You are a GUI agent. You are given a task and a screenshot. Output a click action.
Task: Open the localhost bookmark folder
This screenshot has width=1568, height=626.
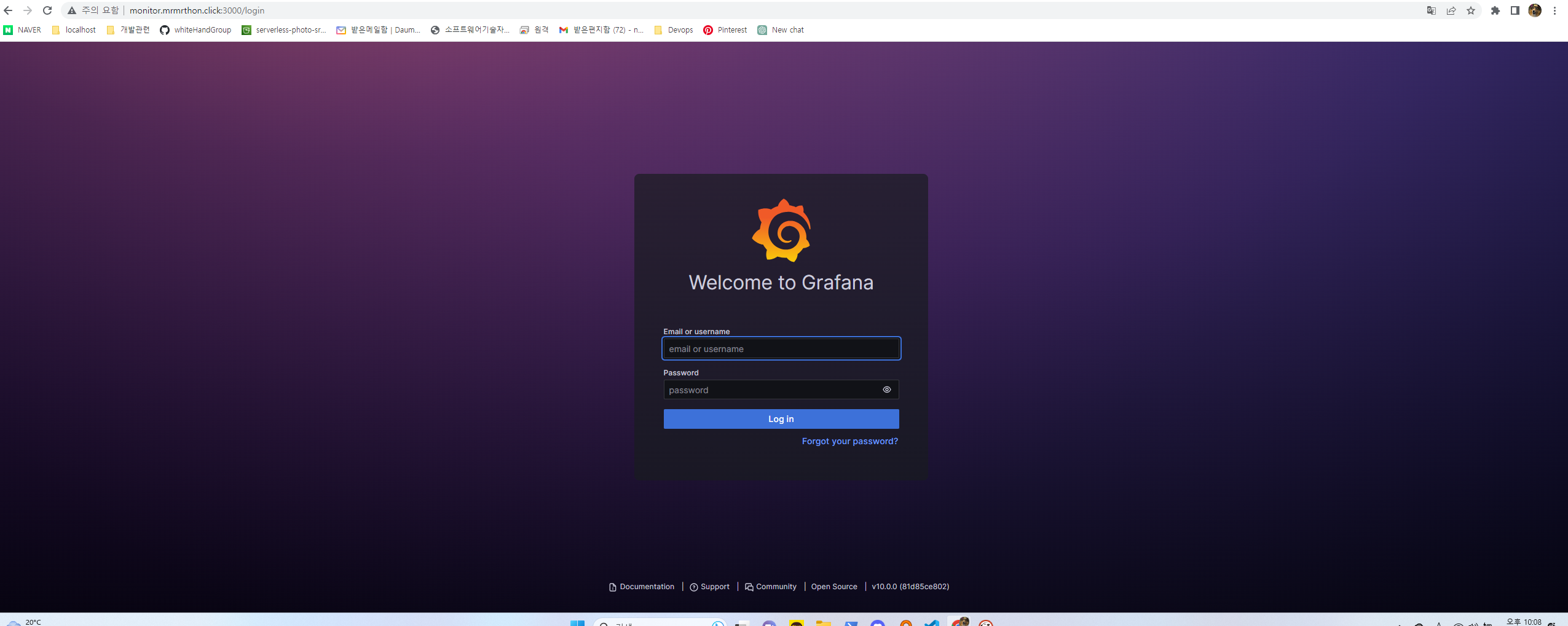point(74,30)
